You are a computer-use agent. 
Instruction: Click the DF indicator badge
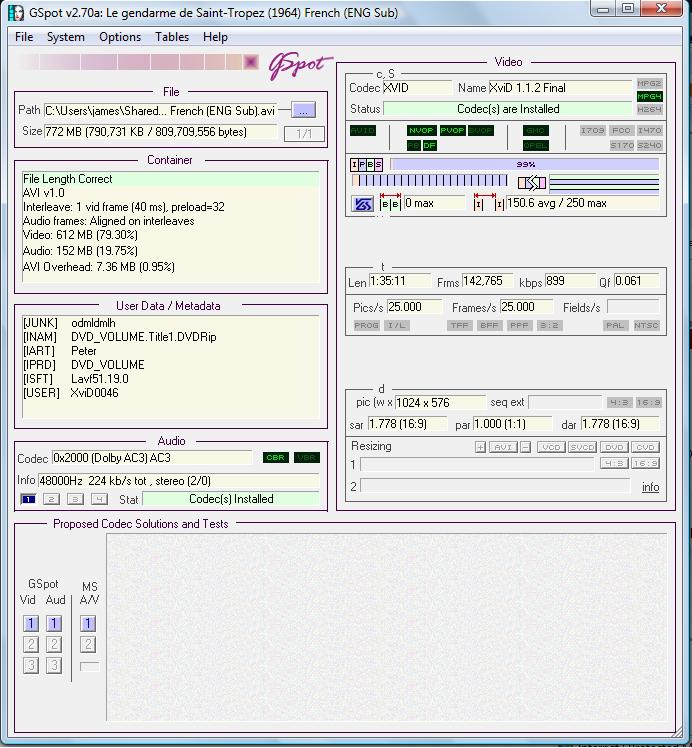click(429, 145)
